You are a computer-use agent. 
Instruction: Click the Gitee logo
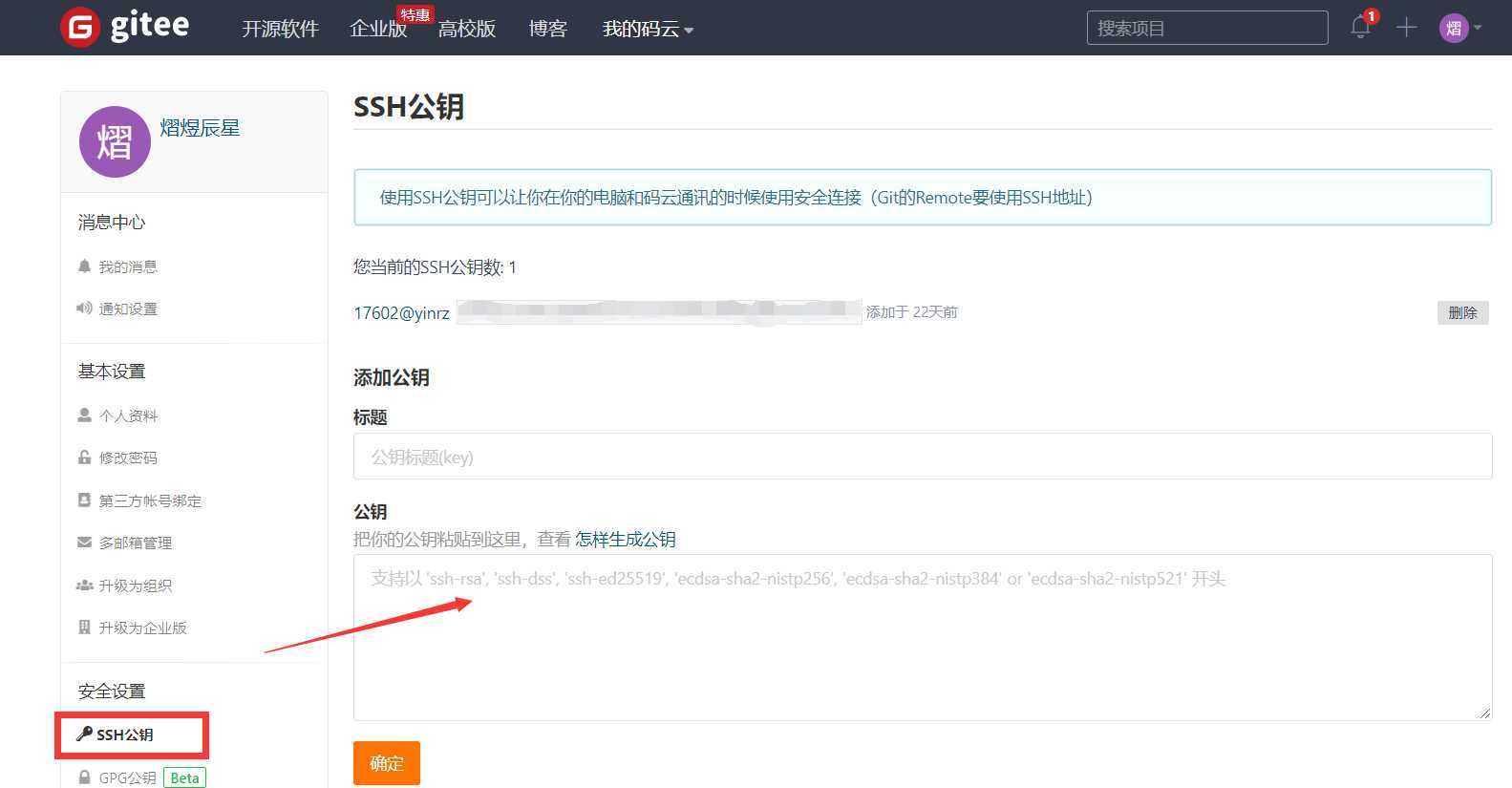125,27
